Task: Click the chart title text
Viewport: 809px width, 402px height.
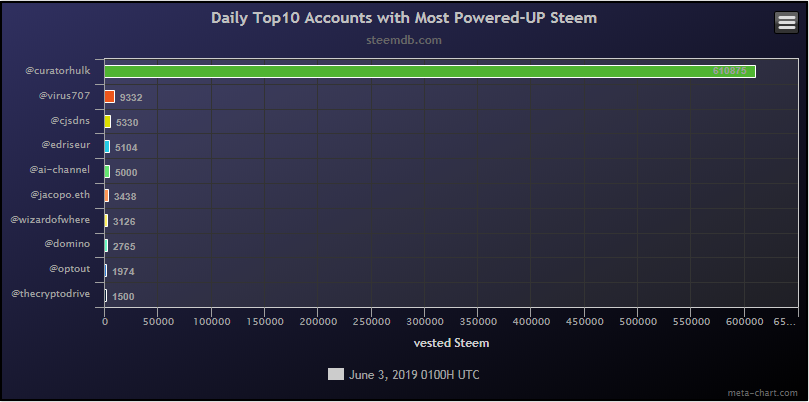Action: point(404,19)
